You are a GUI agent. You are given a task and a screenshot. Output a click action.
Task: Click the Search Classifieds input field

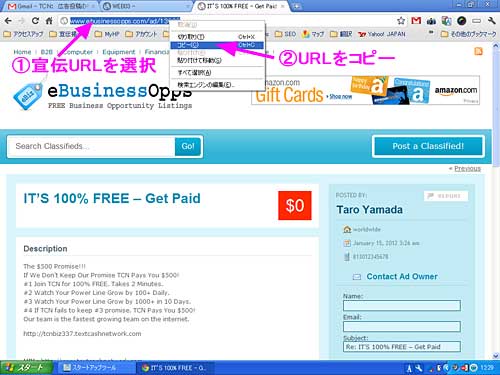coord(91,146)
